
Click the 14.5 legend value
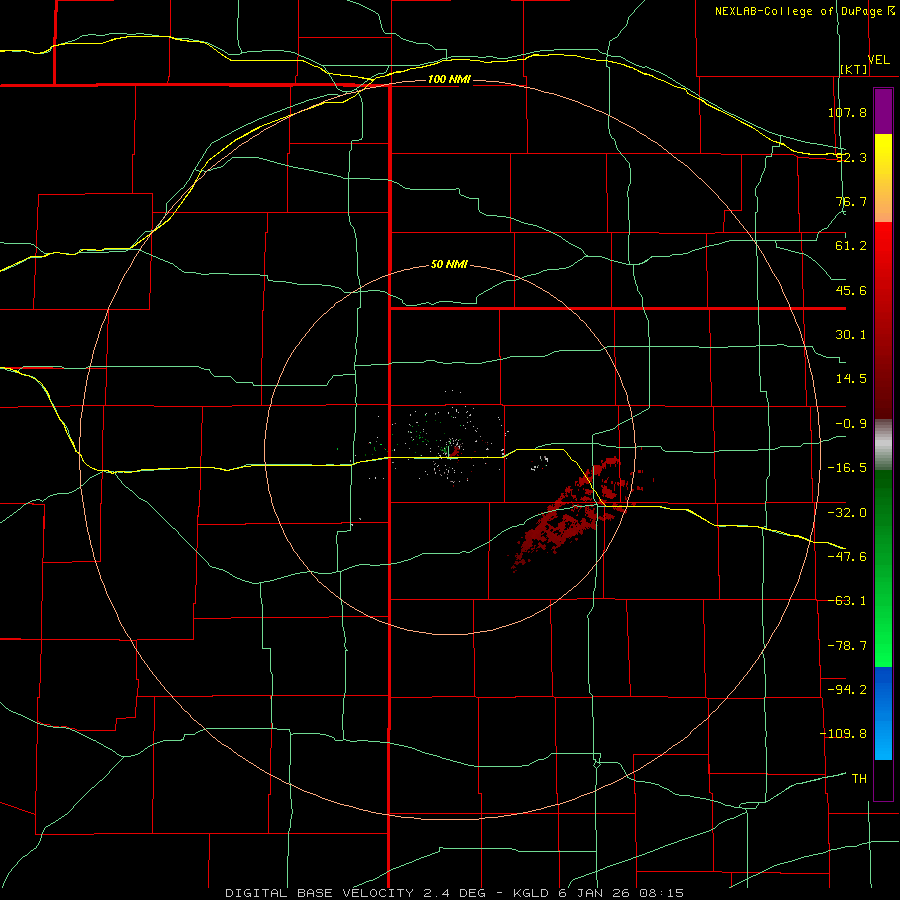(851, 379)
